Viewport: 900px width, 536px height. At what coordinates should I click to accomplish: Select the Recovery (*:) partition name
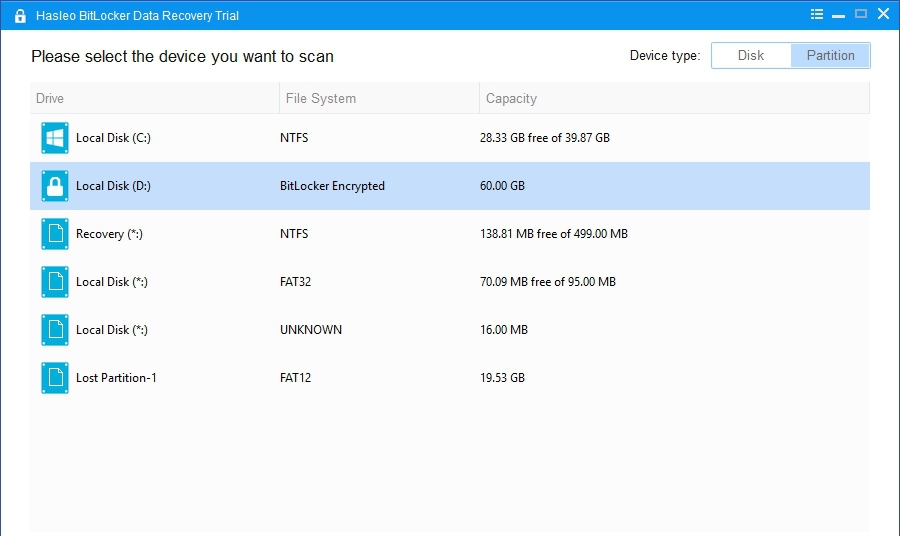(x=110, y=234)
